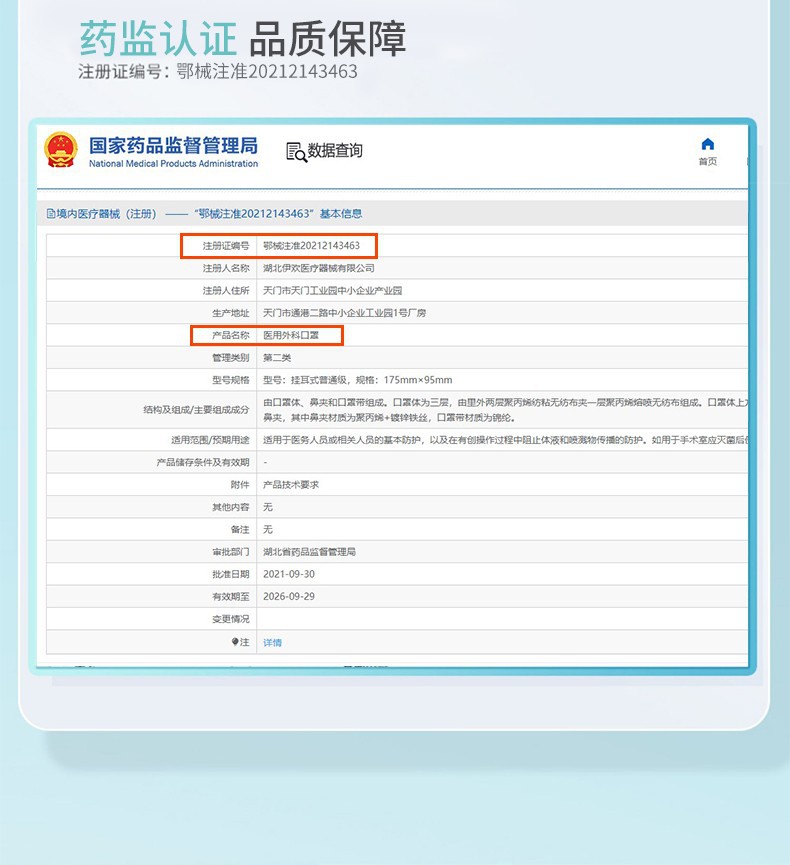This screenshot has height=865, width=790.
Task: Click the 药监认证 品质保障 banner heading
Action: pos(243,39)
